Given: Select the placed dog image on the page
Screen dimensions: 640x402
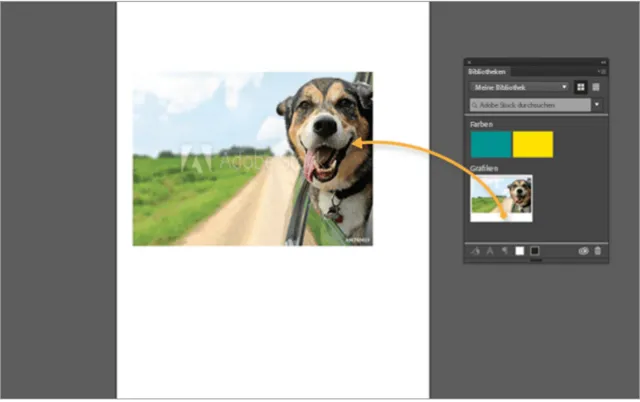Looking at the screenshot, I should pos(253,159).
